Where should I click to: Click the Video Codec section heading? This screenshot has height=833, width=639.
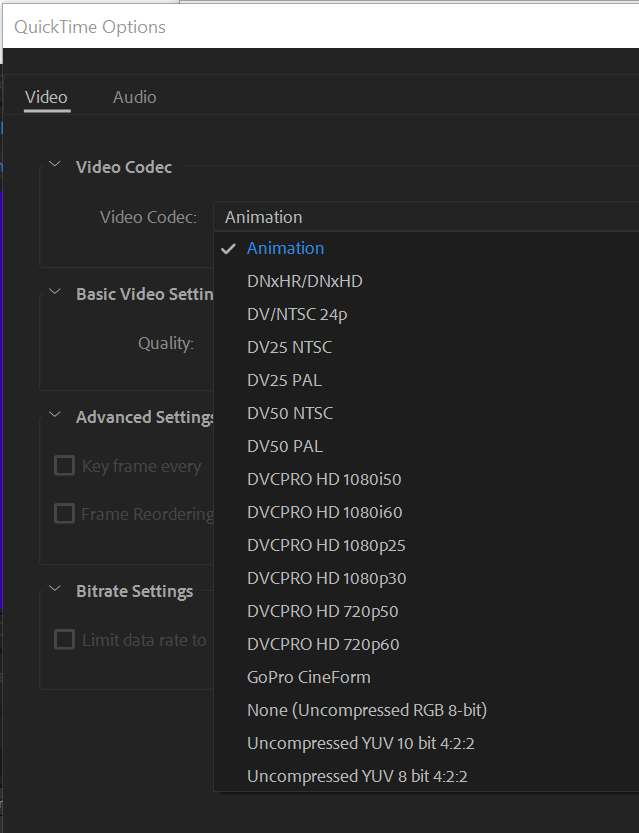pos(124,167)
